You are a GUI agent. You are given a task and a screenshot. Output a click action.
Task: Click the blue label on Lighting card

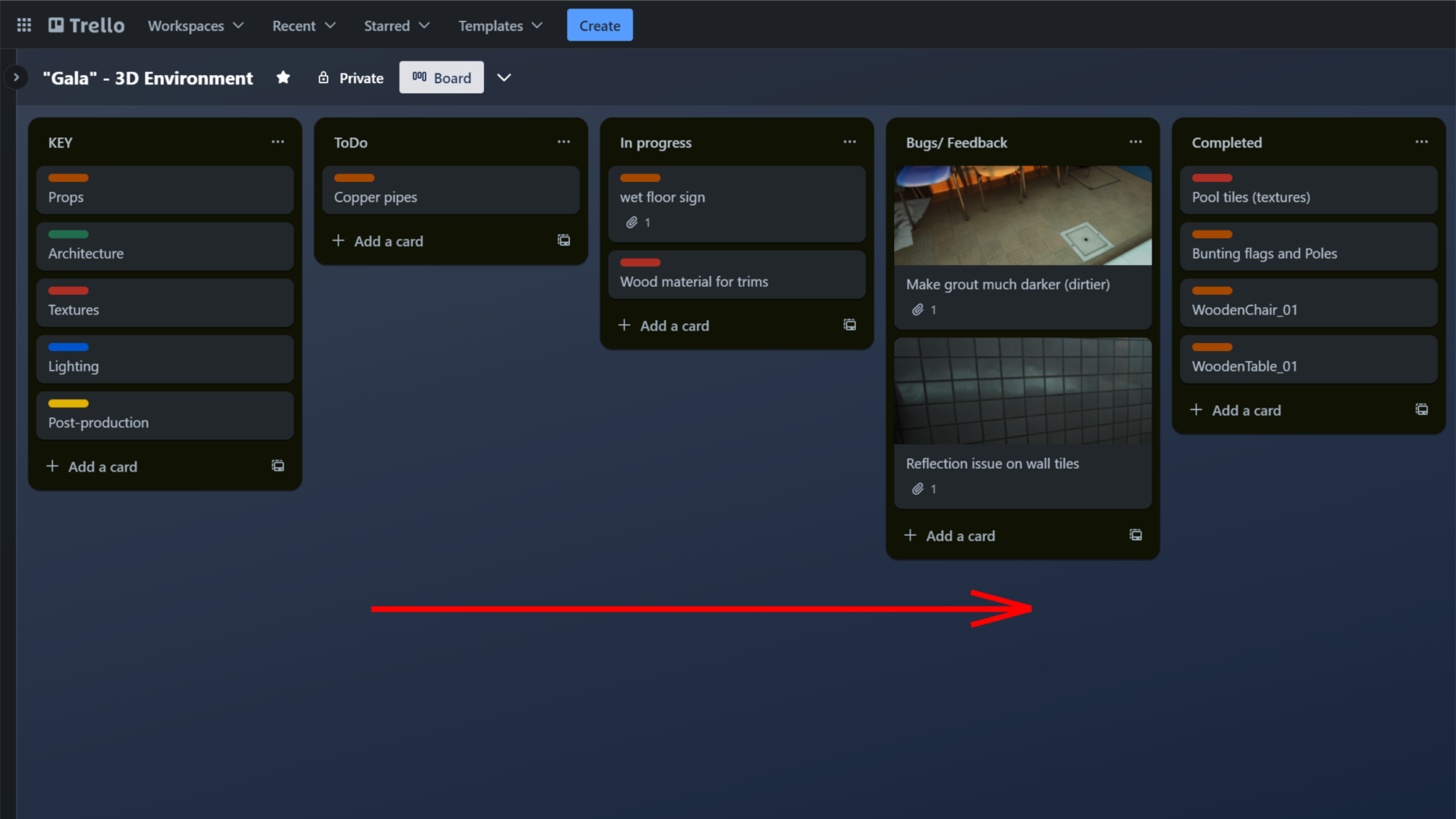[68, 347]
